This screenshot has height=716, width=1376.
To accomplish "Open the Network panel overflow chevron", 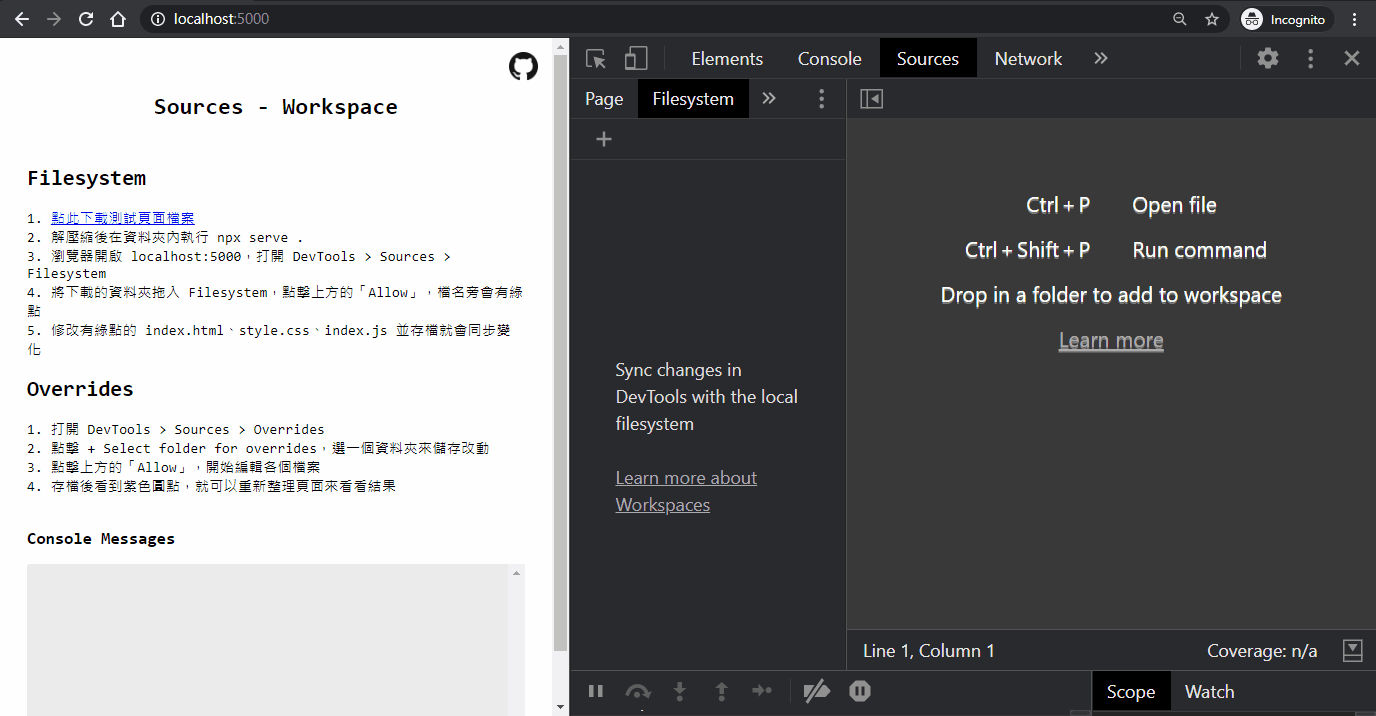I will pos(1100,58).
